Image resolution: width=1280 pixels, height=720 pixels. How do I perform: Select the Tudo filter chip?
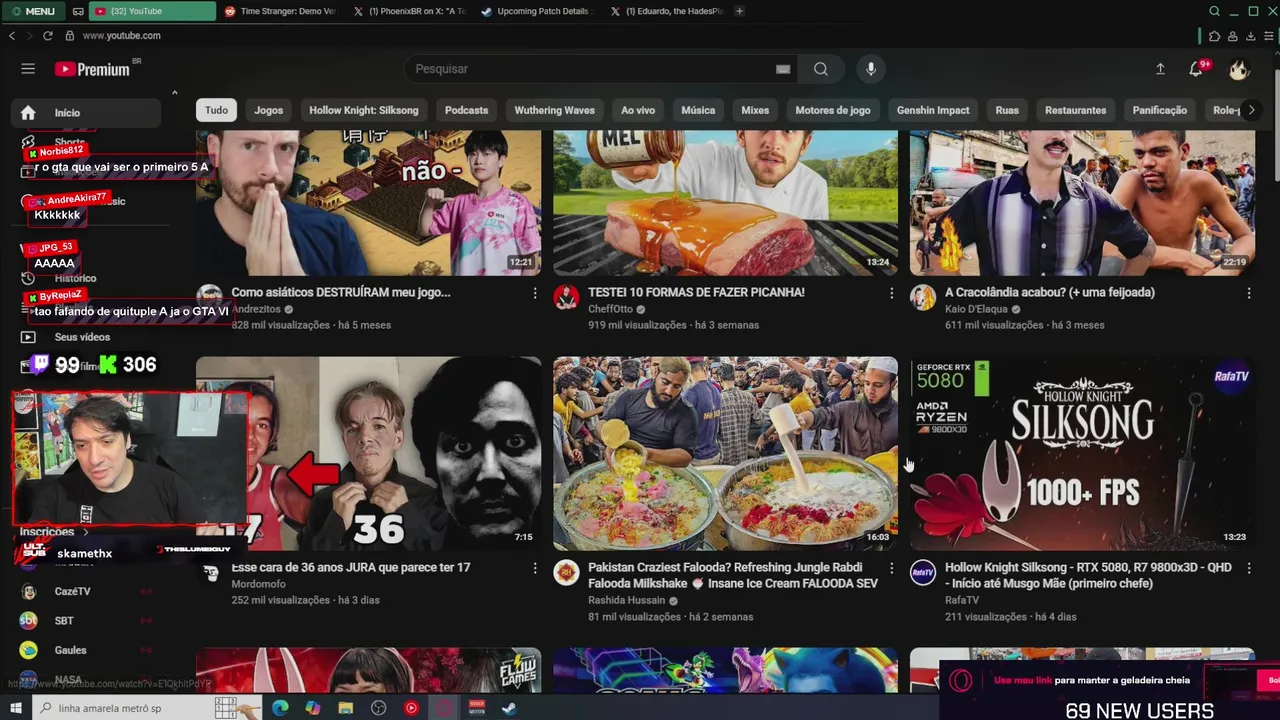click(x=216, y=110)
